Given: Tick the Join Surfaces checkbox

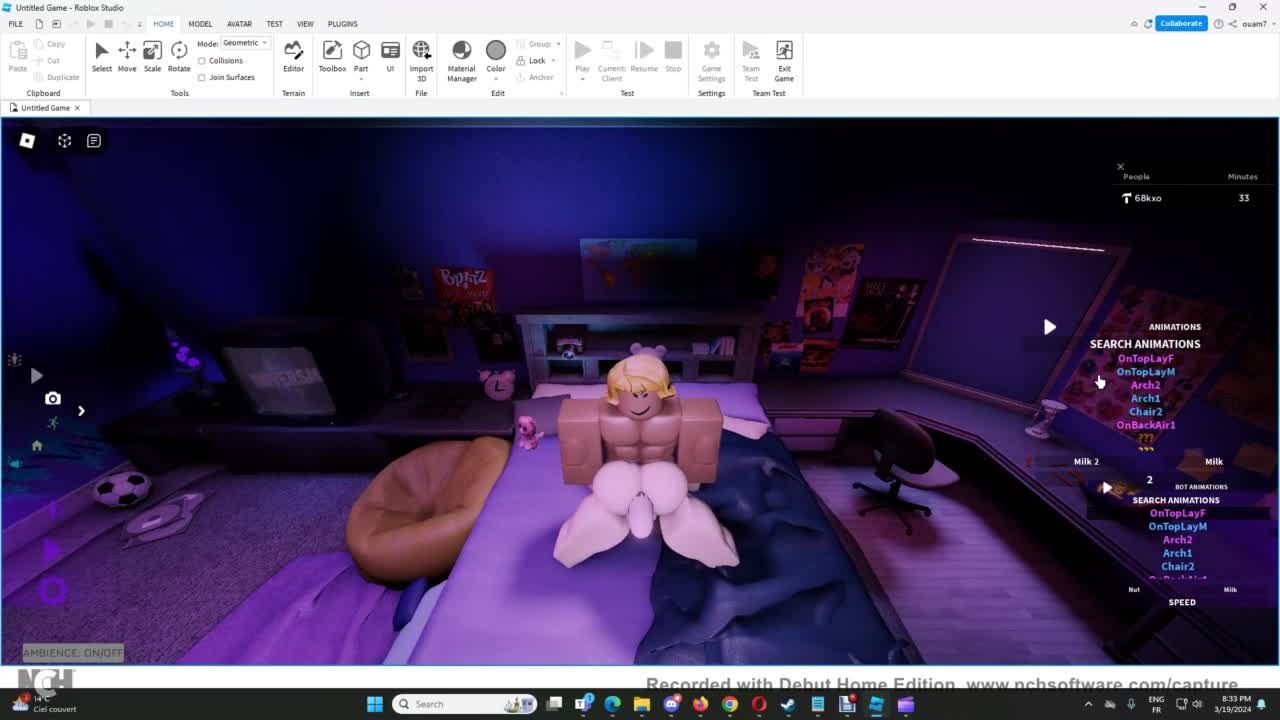Looking at the screenshot, I should click(x=202, y=77).
